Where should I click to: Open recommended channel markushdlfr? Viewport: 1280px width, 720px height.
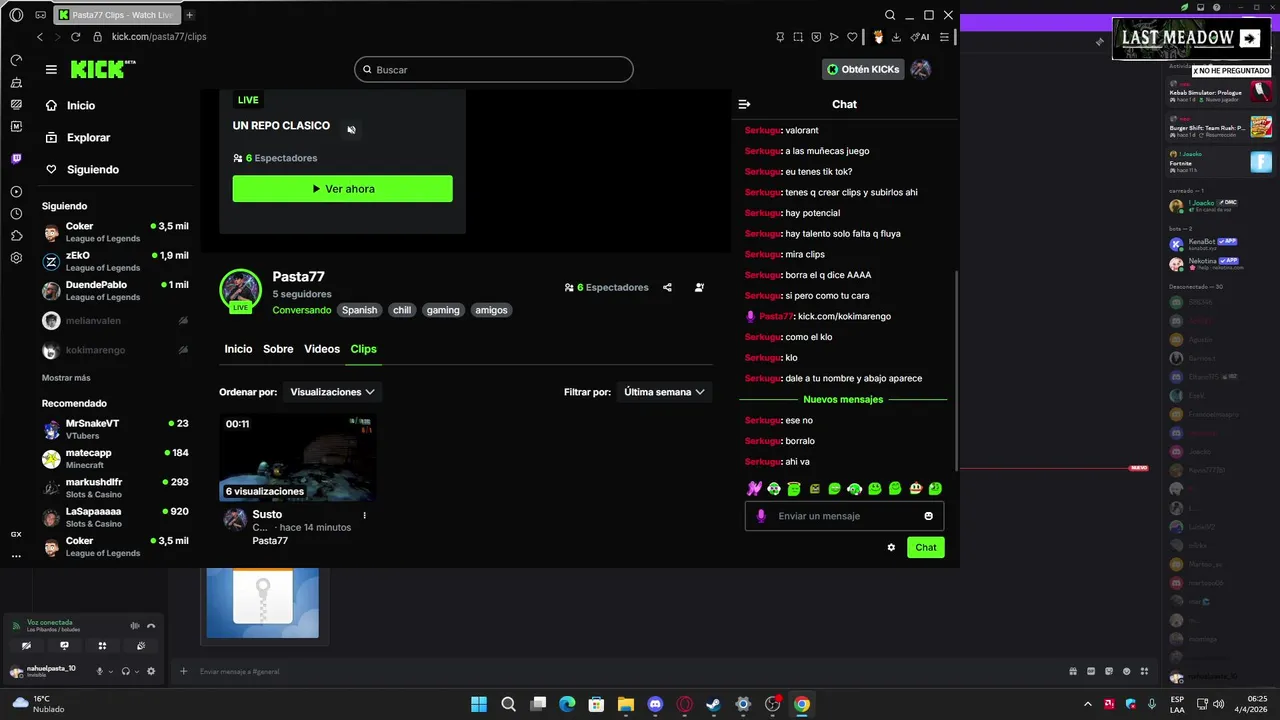(x=115, y=488)
